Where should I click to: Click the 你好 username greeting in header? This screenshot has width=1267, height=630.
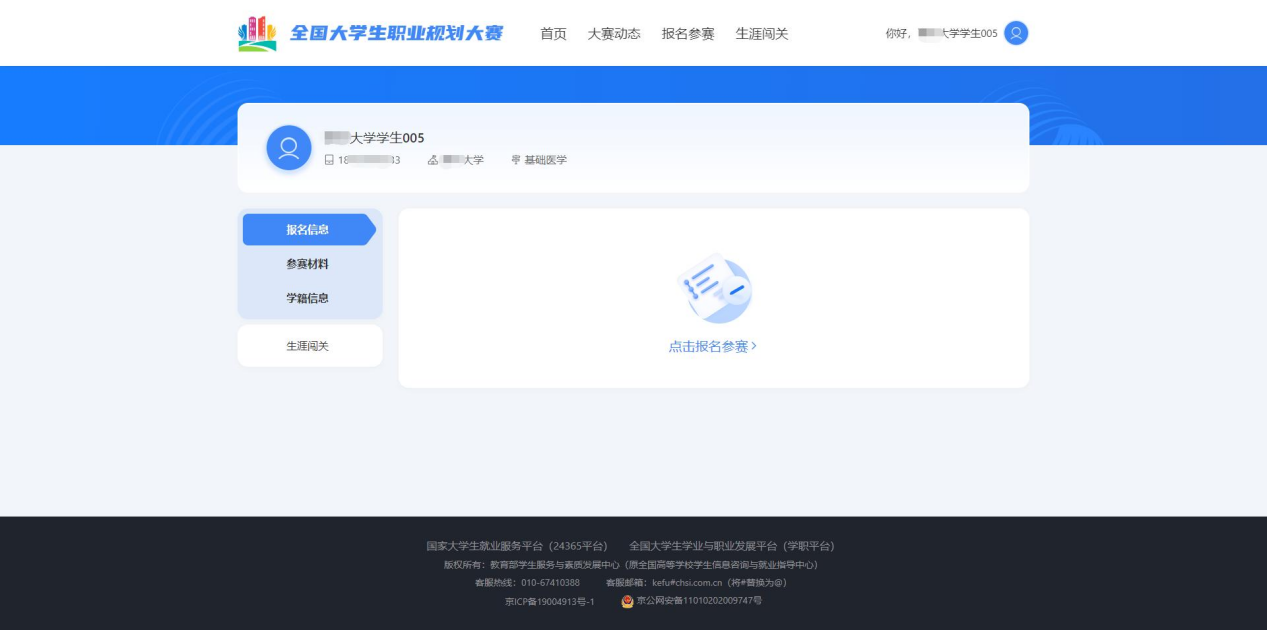click(941, 34)
